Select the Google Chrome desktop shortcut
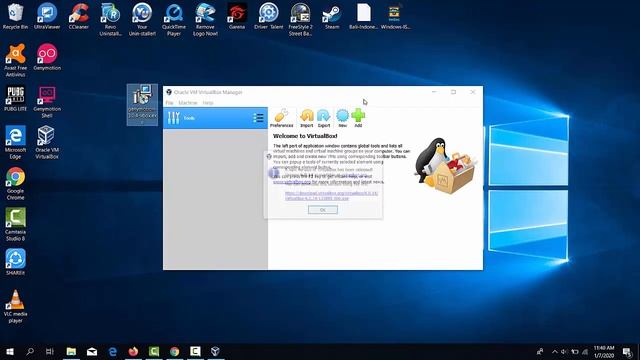Viewport: 640px width, 360px height. tap(16, 184)
